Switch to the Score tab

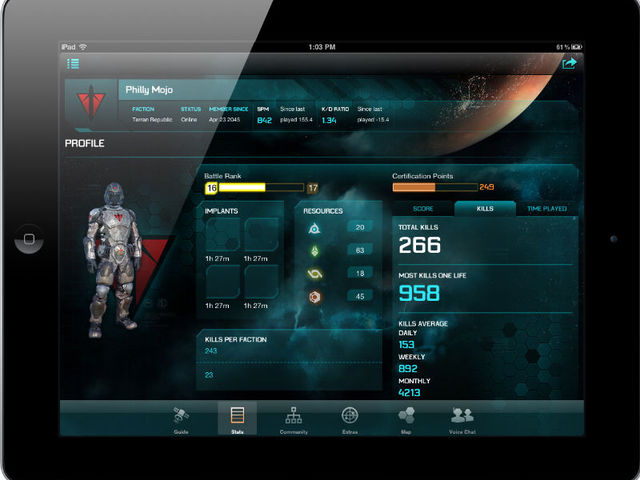[423, 209]
